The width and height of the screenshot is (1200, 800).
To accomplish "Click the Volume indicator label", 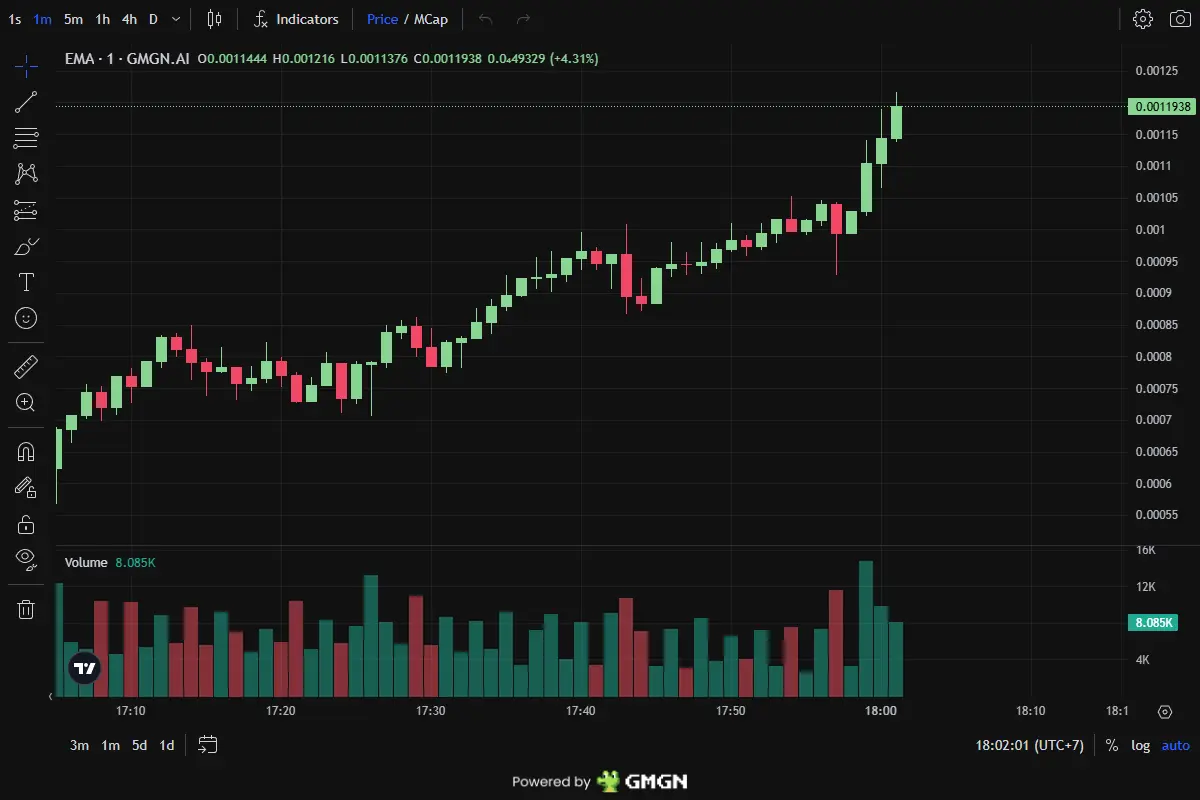I will click(86, 562).
